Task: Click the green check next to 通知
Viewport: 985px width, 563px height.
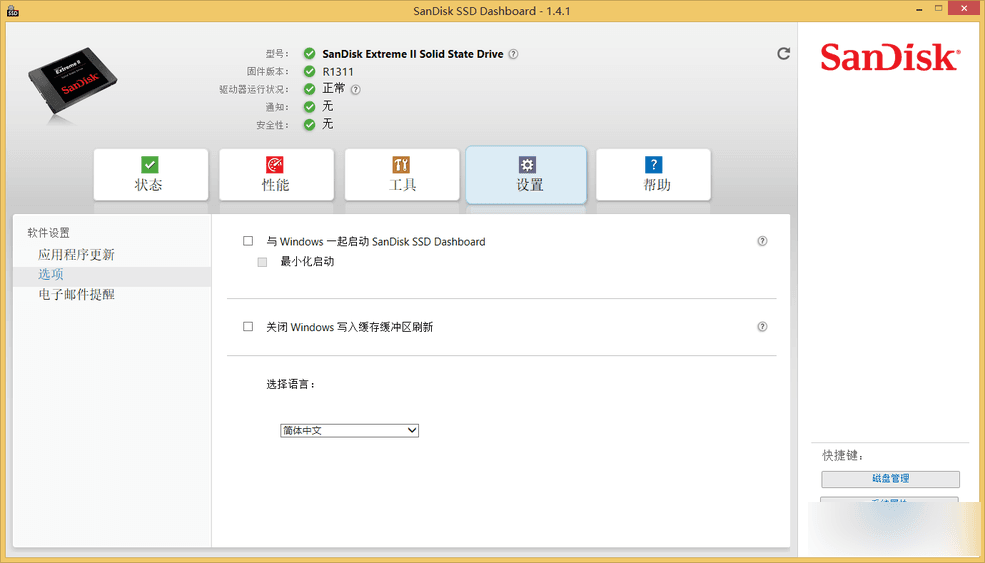Action: click(x=309, y=107)
